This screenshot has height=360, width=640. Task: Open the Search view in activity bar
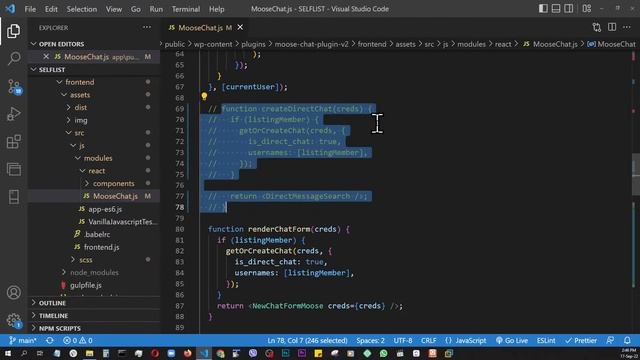(x=13, y=59)
